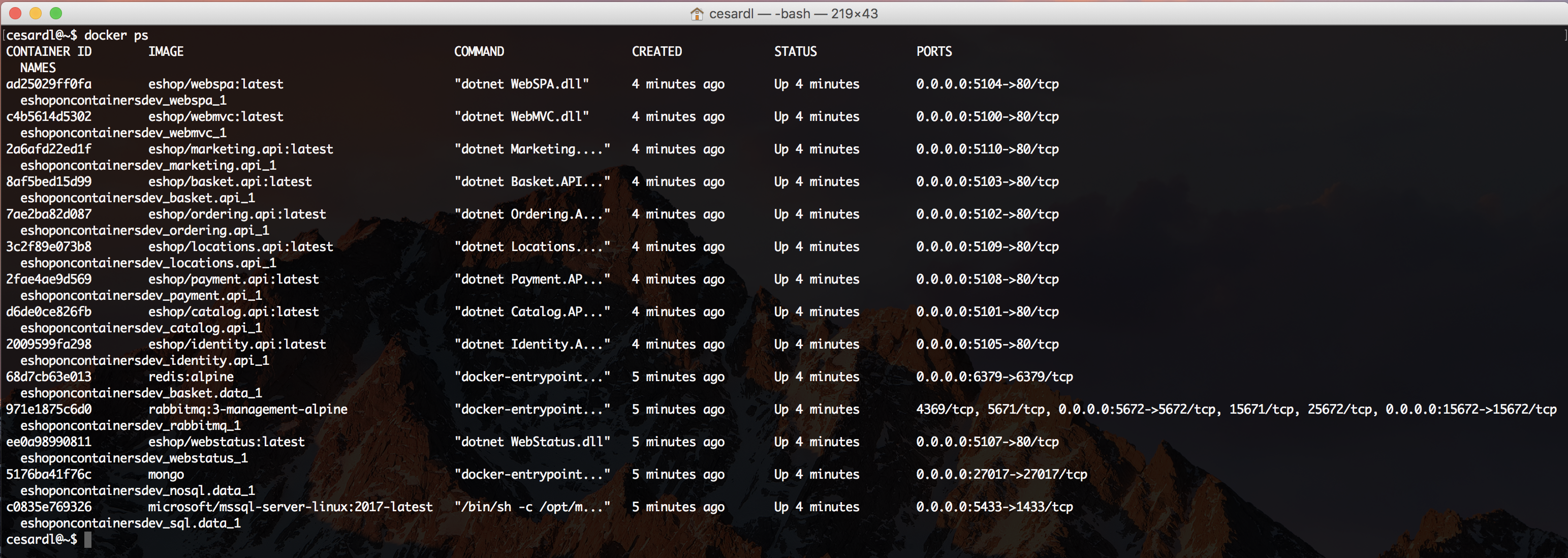Viewport: 1568px width, 558px height.
Task: Click eshoponcontainersdev_sql.data_1 container name
Action: [x=130, y=523]
